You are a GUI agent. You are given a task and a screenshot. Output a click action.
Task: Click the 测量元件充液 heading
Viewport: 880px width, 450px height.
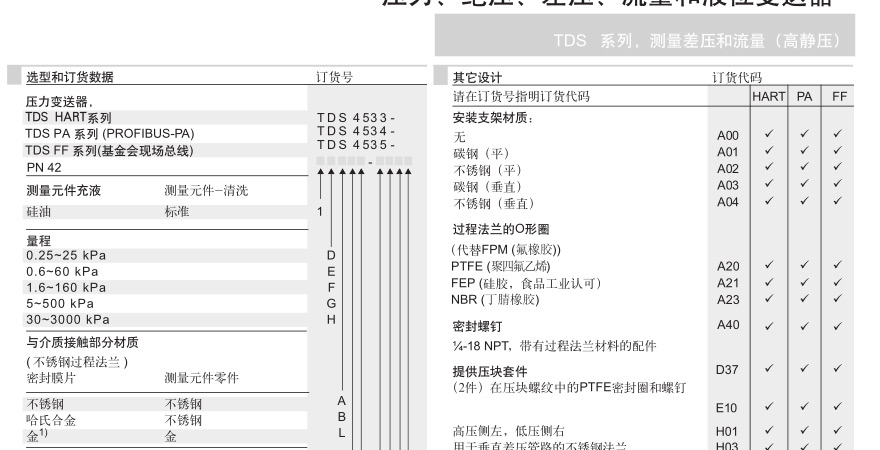pos(63,190)
